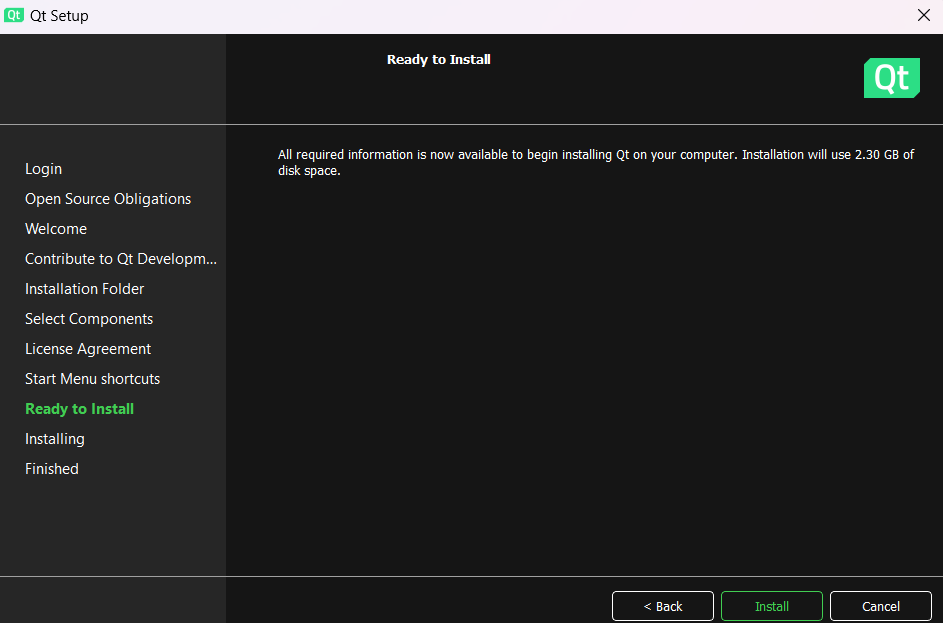Select the Select Components step
The height and width of the screenshot is (623, 943).
click(x=89, y=319)
